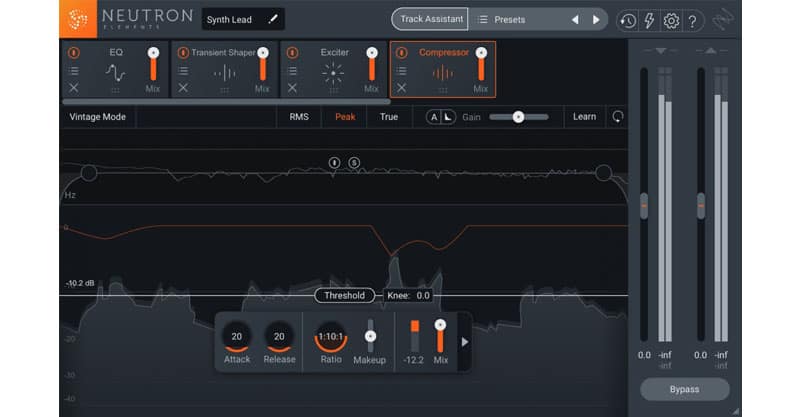This screenshot has width=800, height=417.
Task: Open the settings gear icon
Action: (x=671, y=20)
